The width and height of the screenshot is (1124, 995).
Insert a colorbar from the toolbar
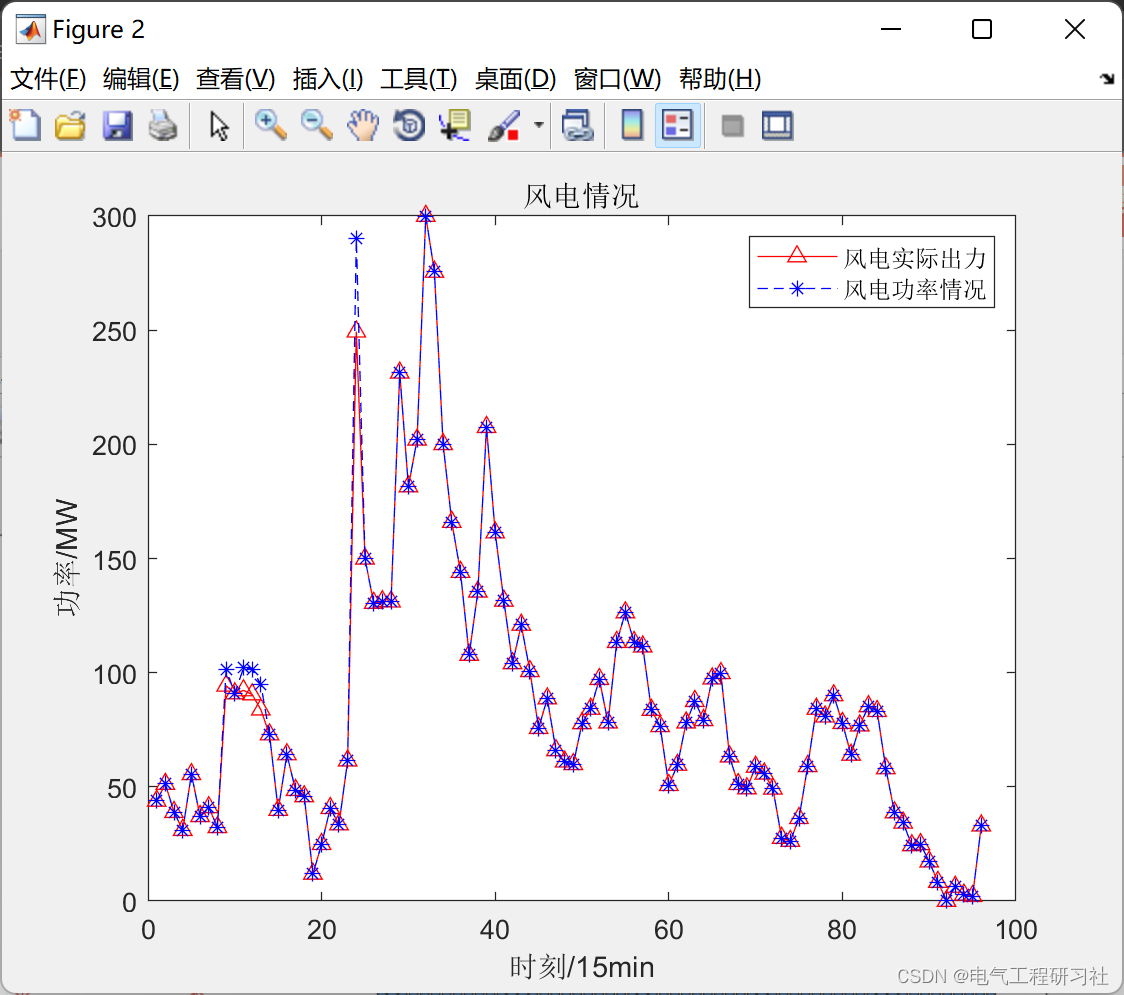tap(632, 125)
